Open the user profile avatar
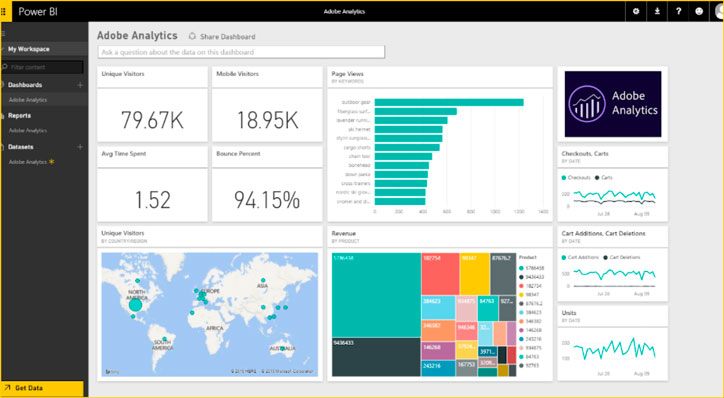The width and height of the screenshot is (724, 398). pos(719,12)
